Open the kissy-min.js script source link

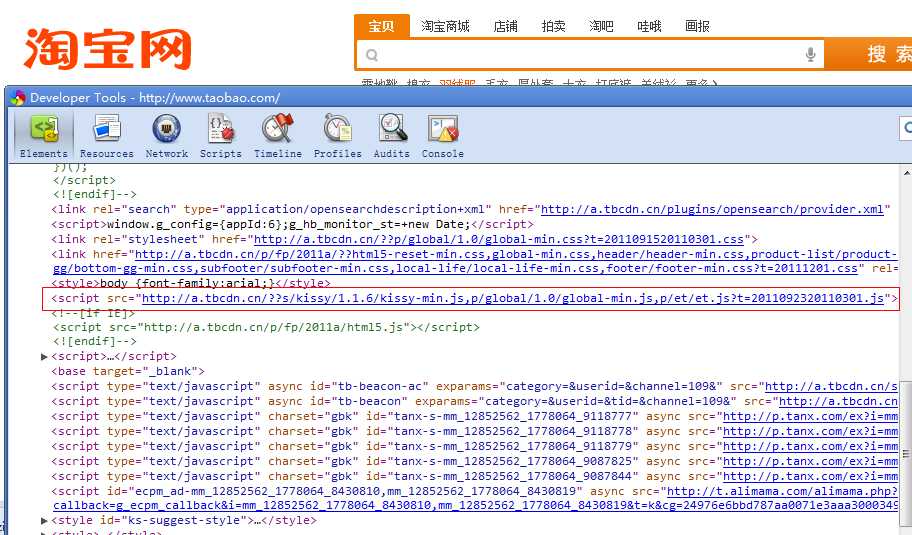pyautogui.click(x=513, y=298)
